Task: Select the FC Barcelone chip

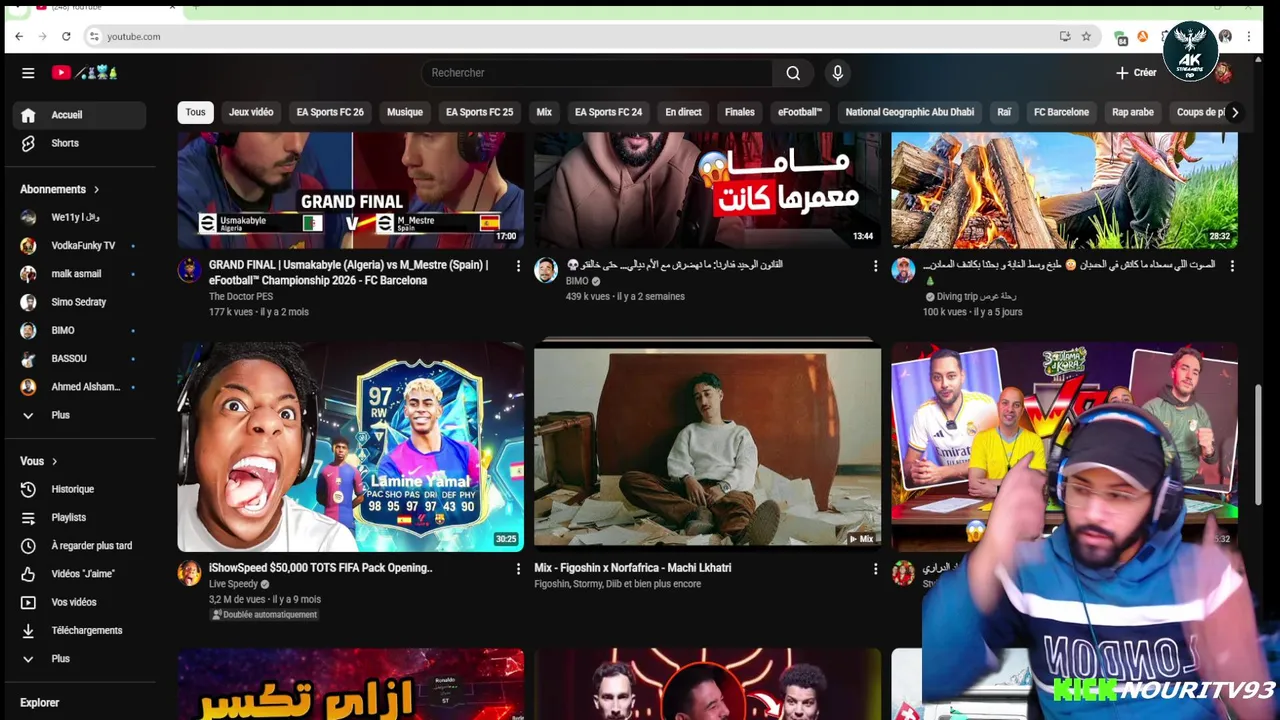Action: 1061,112
